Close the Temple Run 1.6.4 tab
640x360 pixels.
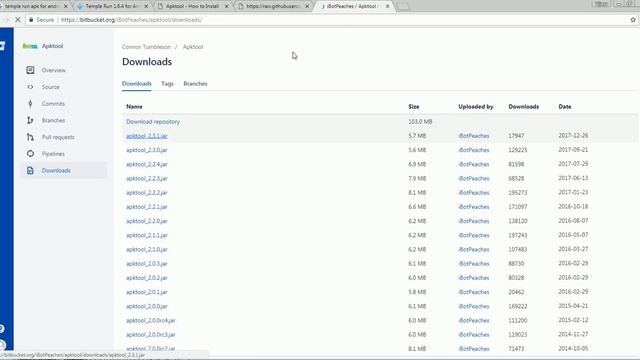click(x=146, y=6)
